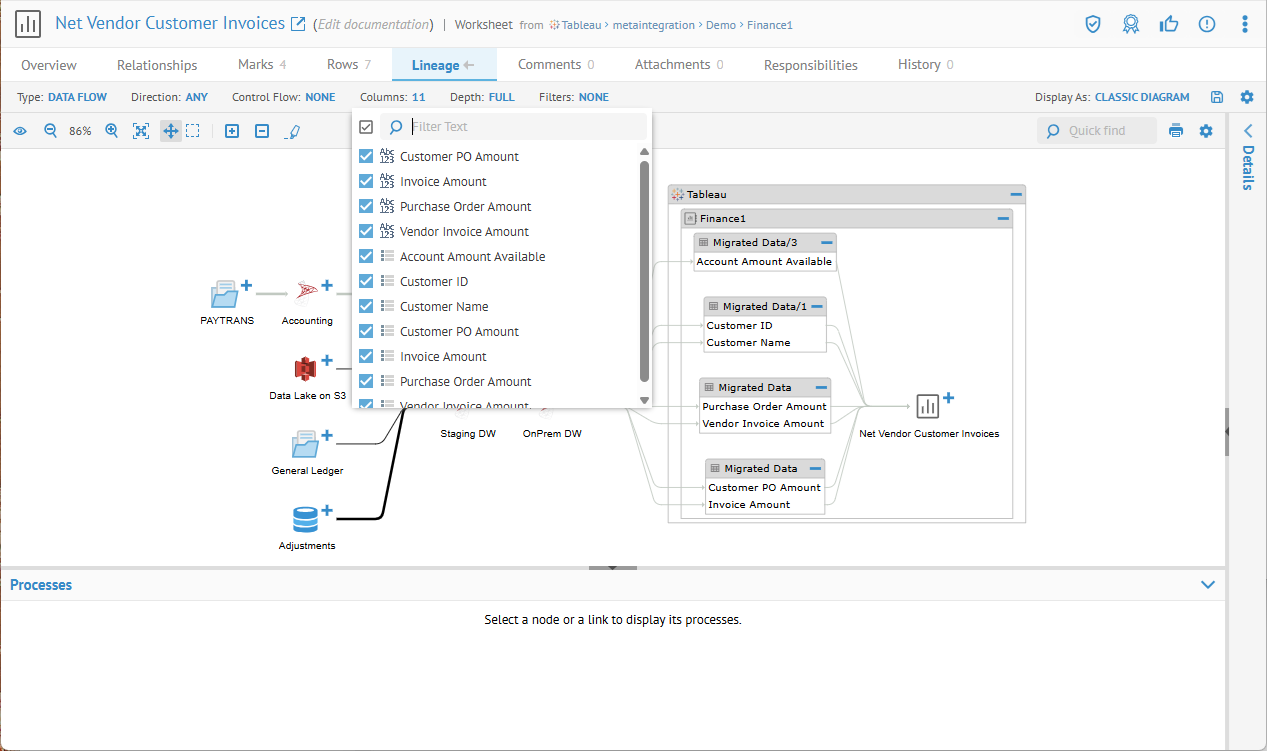The image size is (1267, 751).
Task: Collapse the Tableau container node
Action: pyautogui.click(x=1016, y=194)
